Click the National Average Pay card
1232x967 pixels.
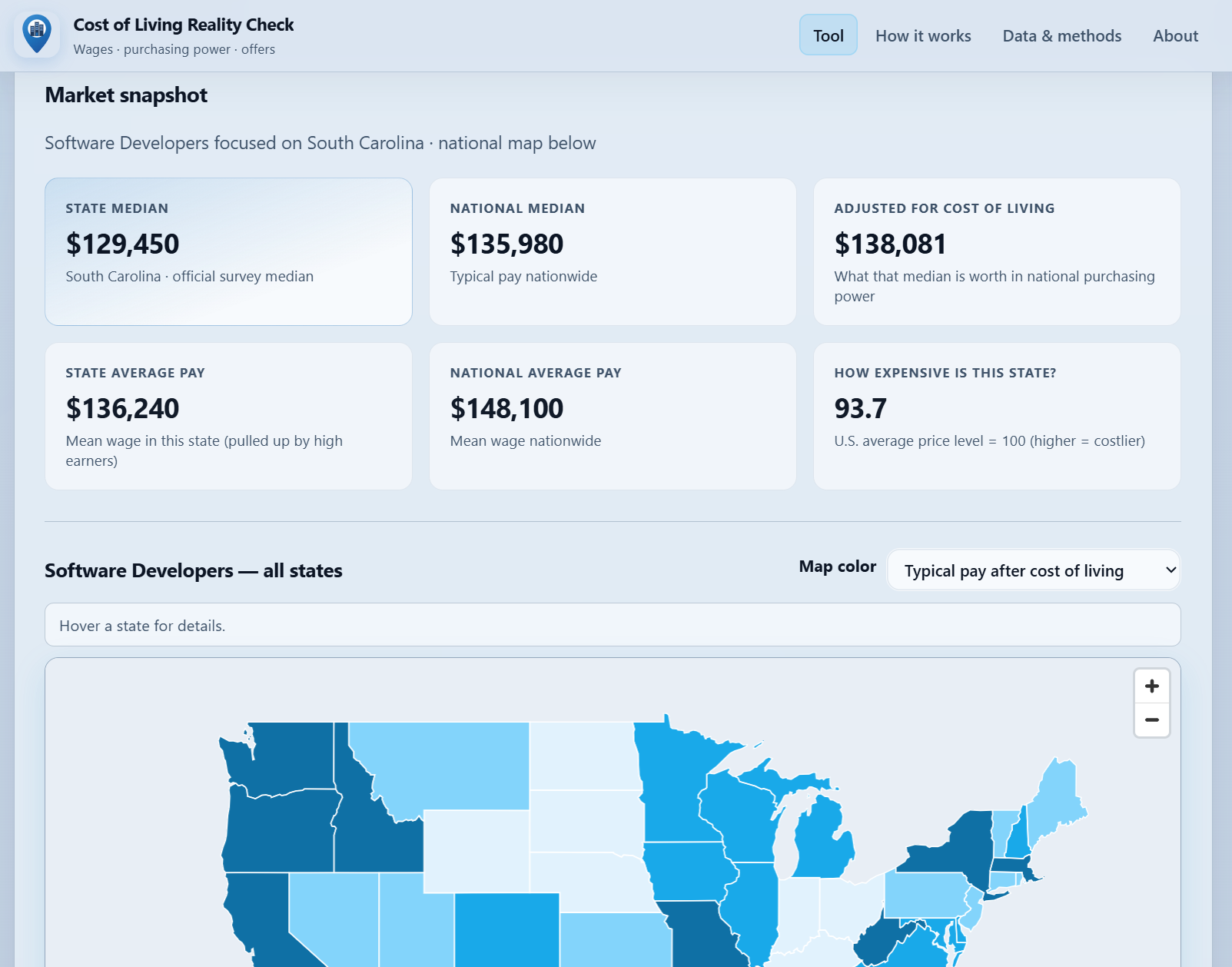(613, 416)
